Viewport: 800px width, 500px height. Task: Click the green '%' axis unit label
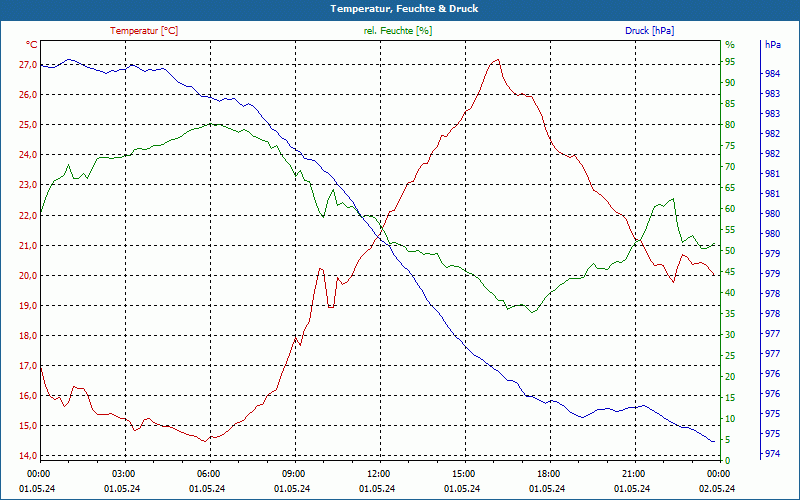(730, 45)
